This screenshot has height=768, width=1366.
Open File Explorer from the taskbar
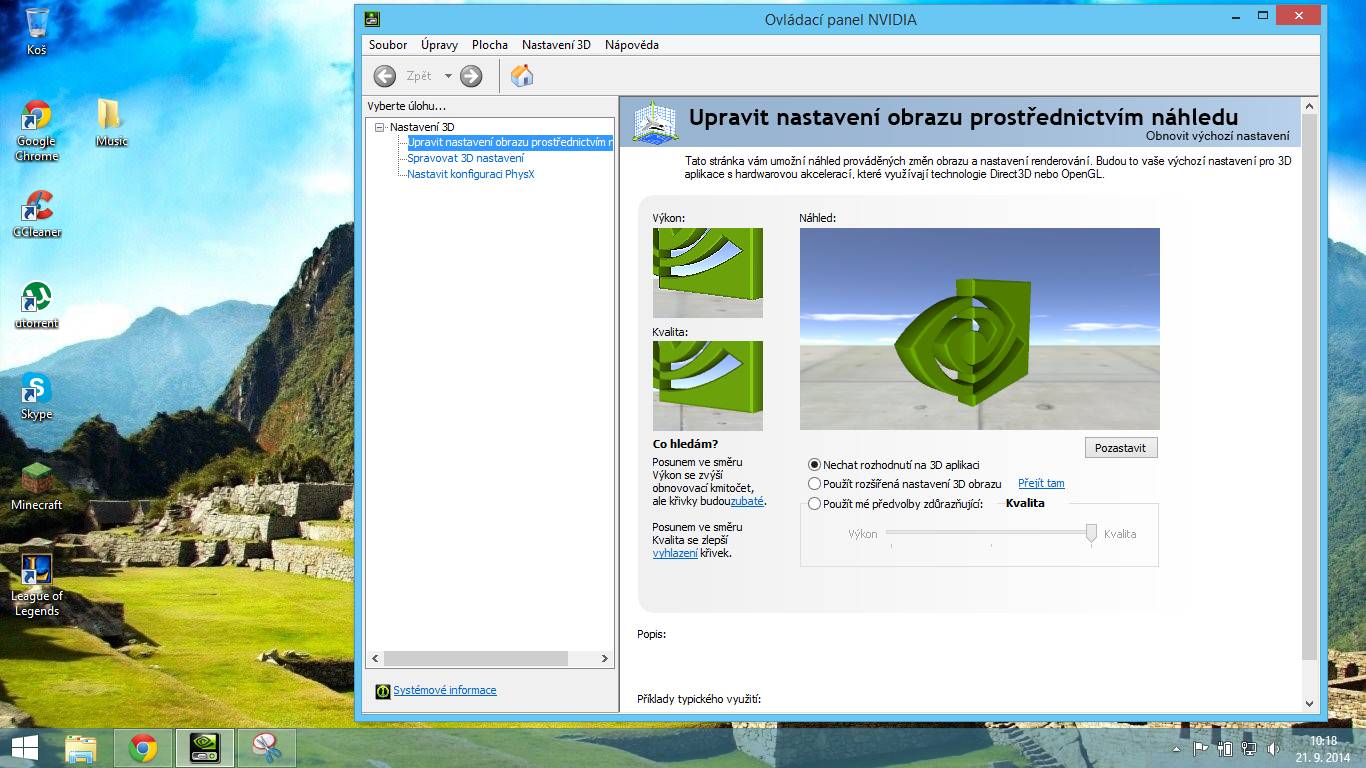pyautogui.click(x=81, y=748)
